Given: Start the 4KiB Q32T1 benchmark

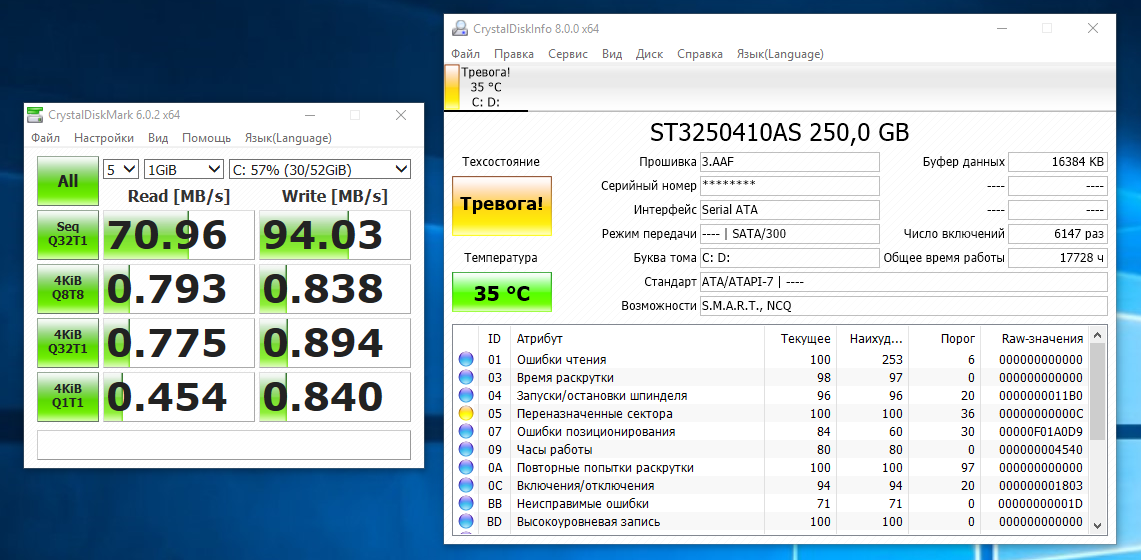Looking at the screenshot, I should [x=68, y=343].
